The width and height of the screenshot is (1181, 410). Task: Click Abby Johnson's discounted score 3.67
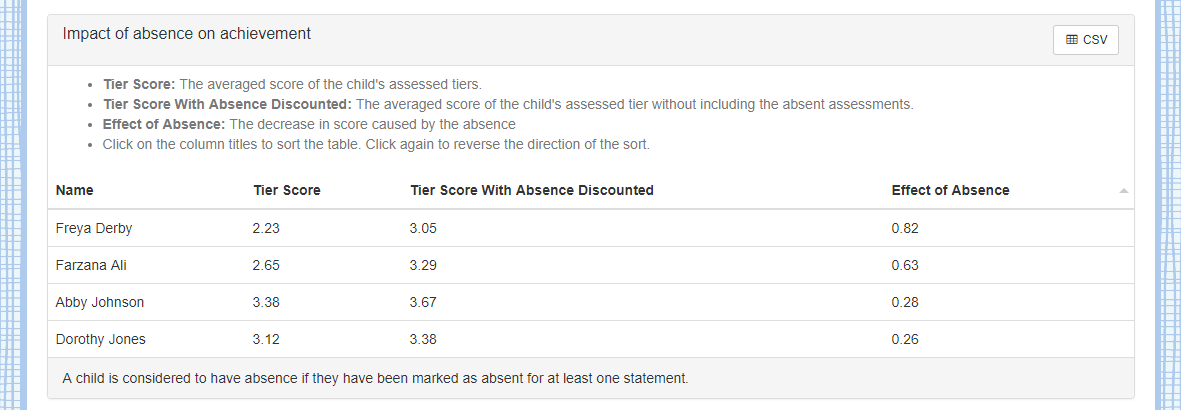[423, 302]
